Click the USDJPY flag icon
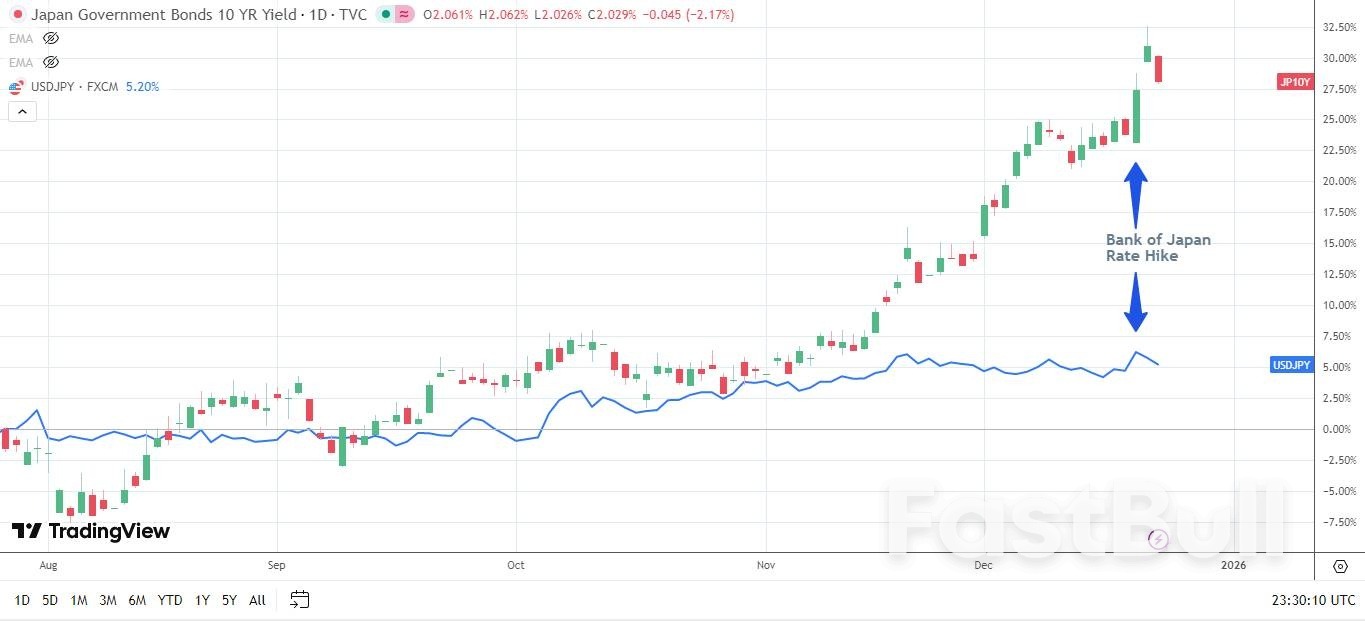 point(14,87)
